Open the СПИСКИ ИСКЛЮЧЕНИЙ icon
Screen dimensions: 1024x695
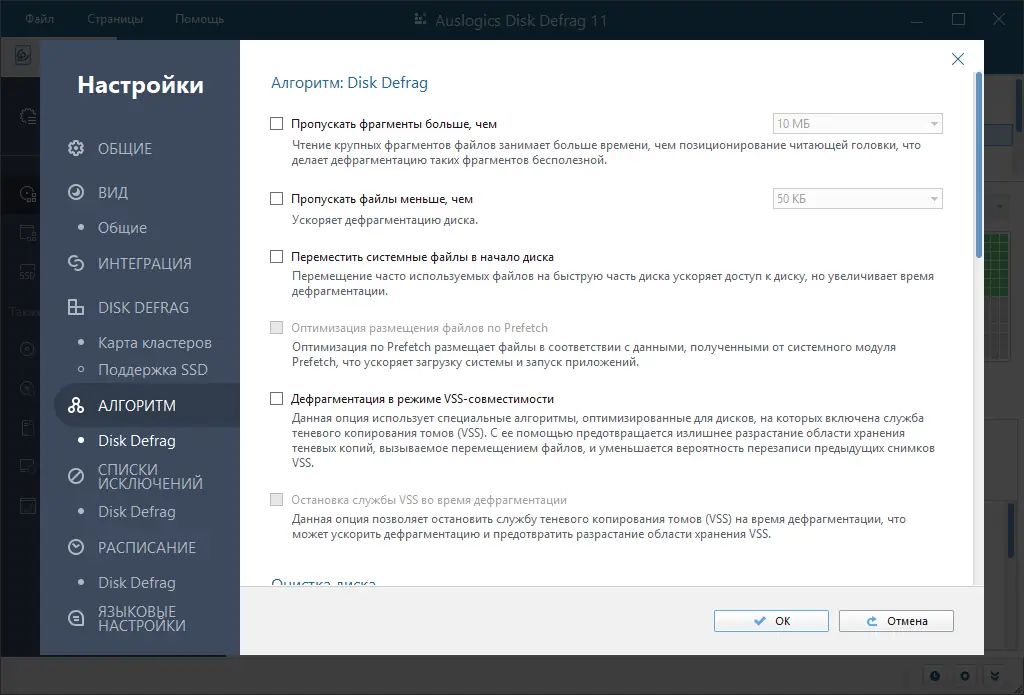76,476
